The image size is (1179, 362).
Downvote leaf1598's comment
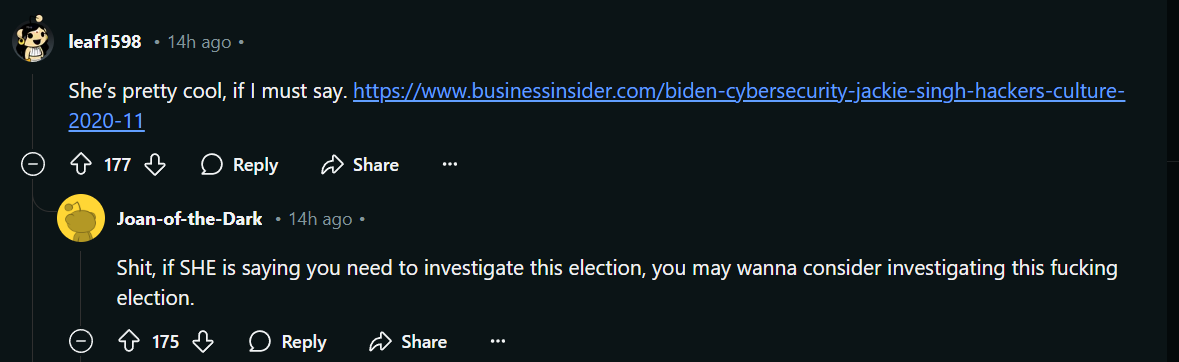tap(155, 165)
